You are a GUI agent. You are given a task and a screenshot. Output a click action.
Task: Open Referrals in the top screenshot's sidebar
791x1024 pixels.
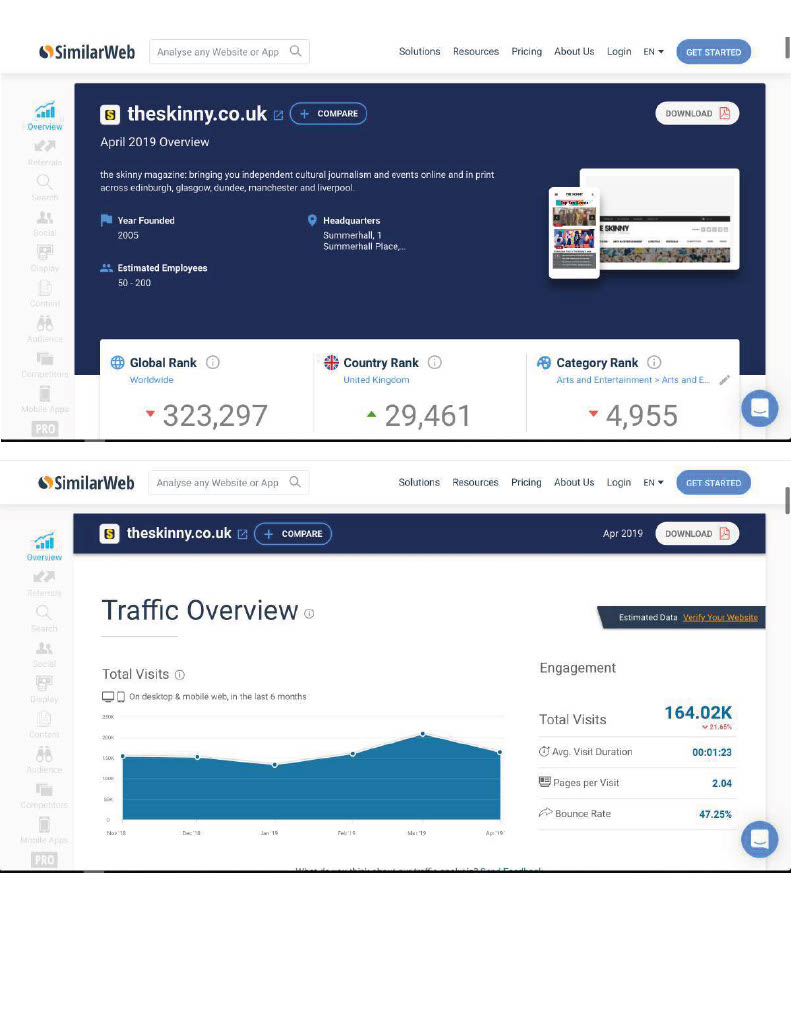click(45, 152)
